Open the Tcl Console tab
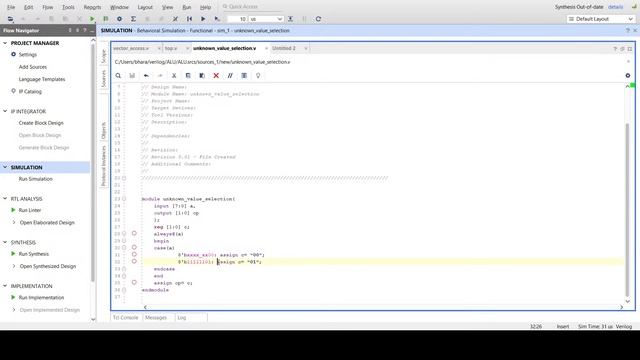 [x=125, y=318]
